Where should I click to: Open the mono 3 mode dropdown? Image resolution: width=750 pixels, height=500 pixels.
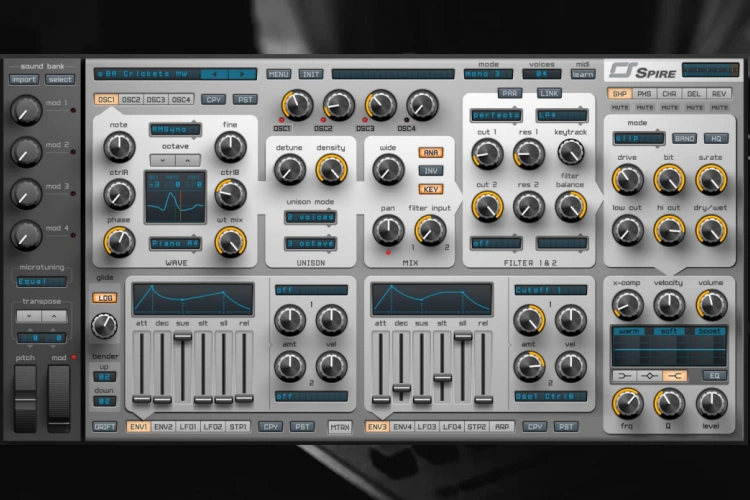pyautogui.click(x=488, y=74)
